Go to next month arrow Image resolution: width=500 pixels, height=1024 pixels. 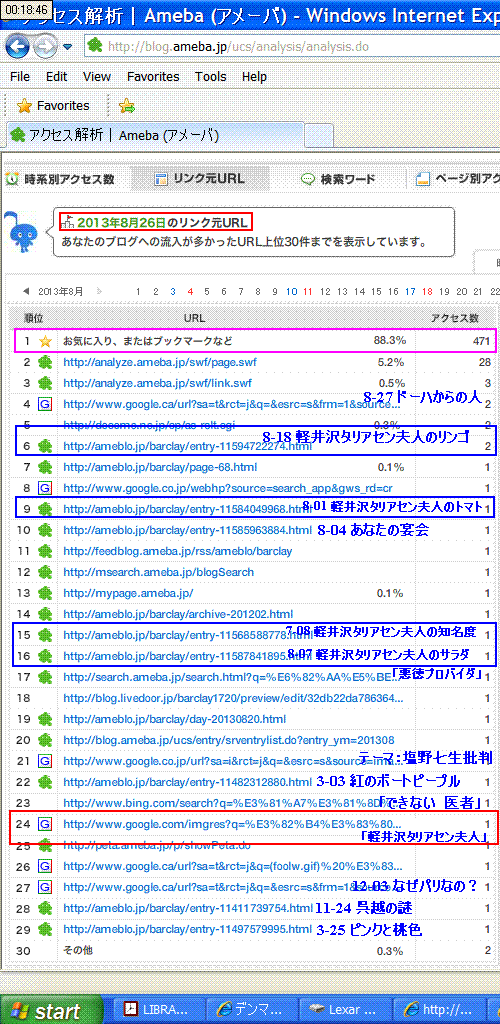[x=100, y=292]
